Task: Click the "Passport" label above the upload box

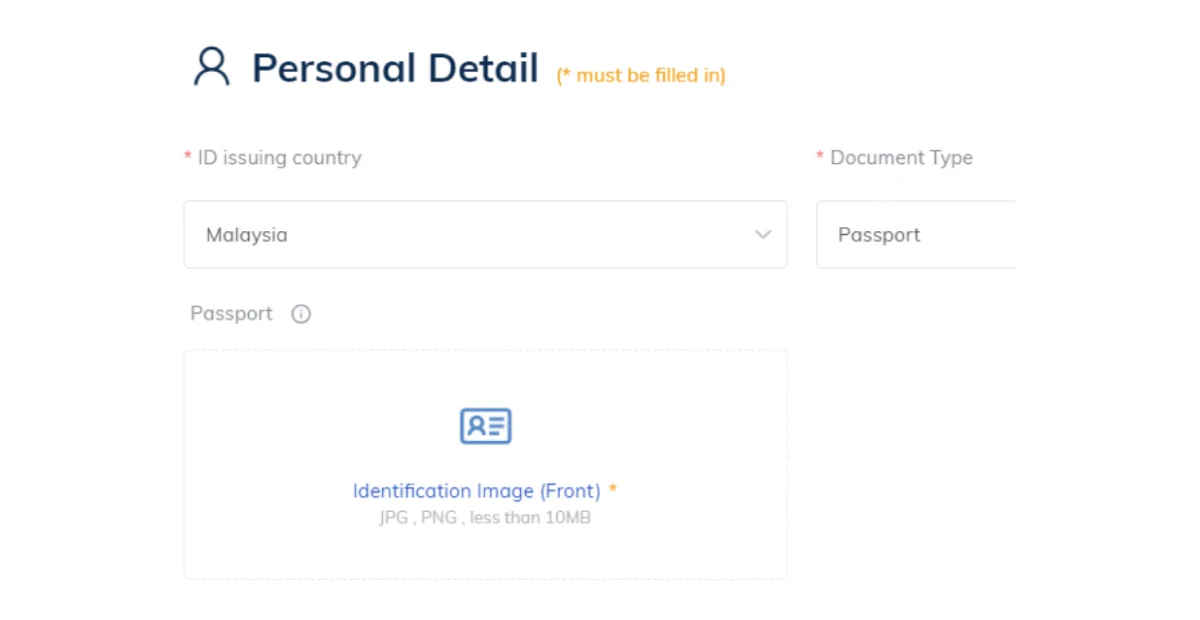Action: pos(231,314)
